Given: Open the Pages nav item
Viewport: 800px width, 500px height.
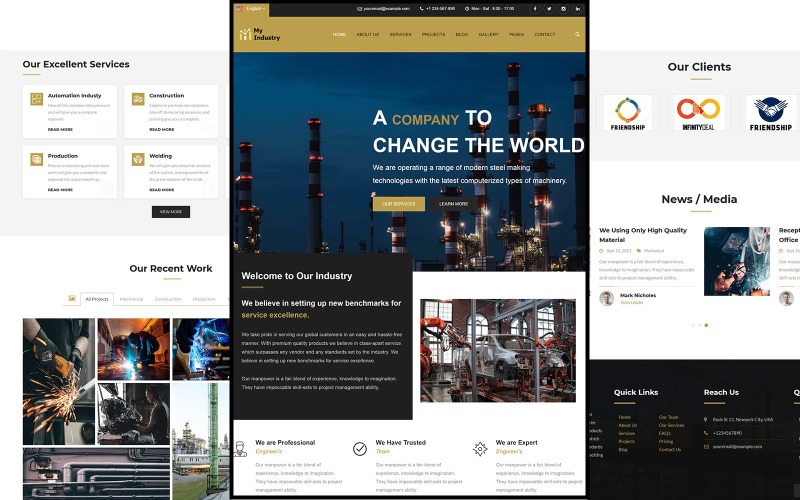Looking at the screenshot, I should [516, 35].
